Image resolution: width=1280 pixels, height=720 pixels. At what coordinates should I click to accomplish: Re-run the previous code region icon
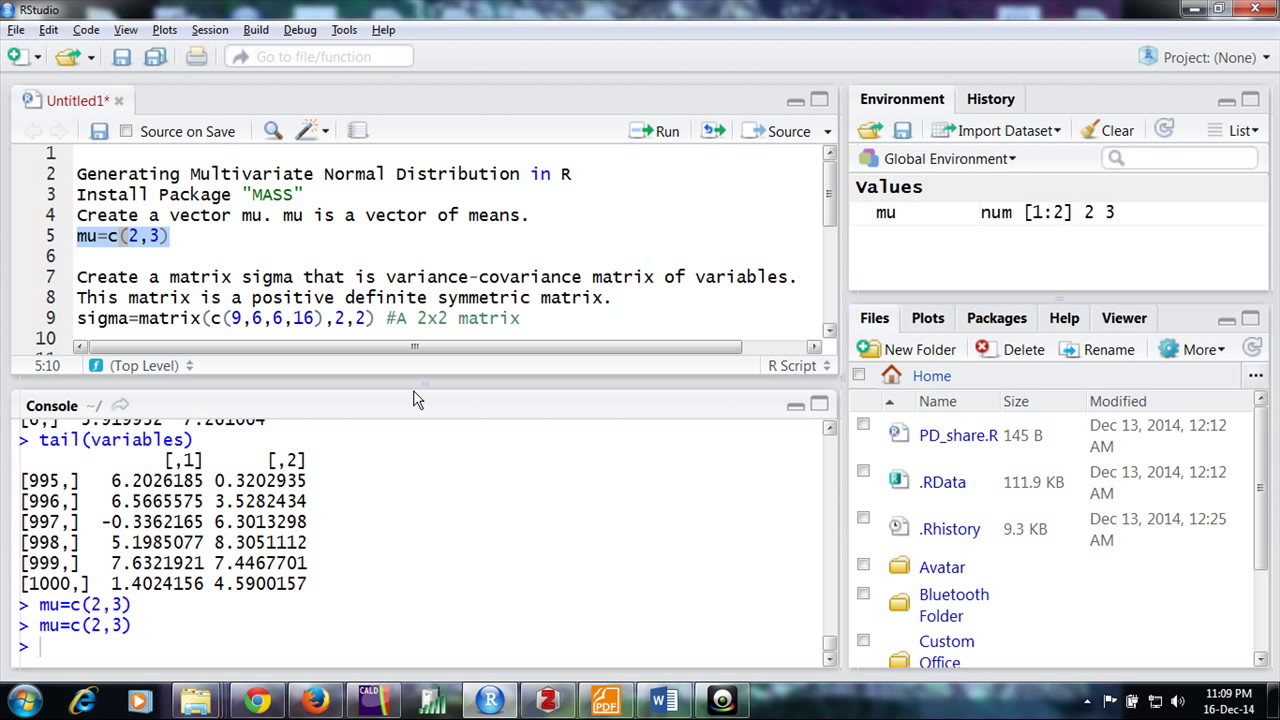(713, 131)
